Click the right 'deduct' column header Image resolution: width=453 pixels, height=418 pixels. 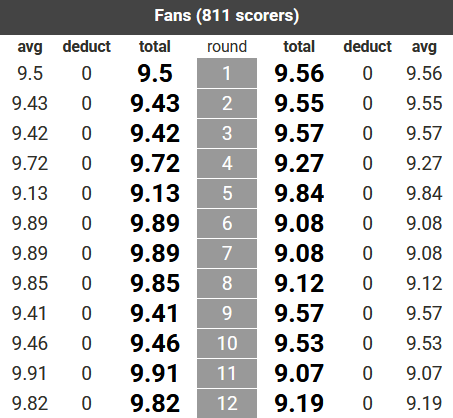[x=367, y=47]
